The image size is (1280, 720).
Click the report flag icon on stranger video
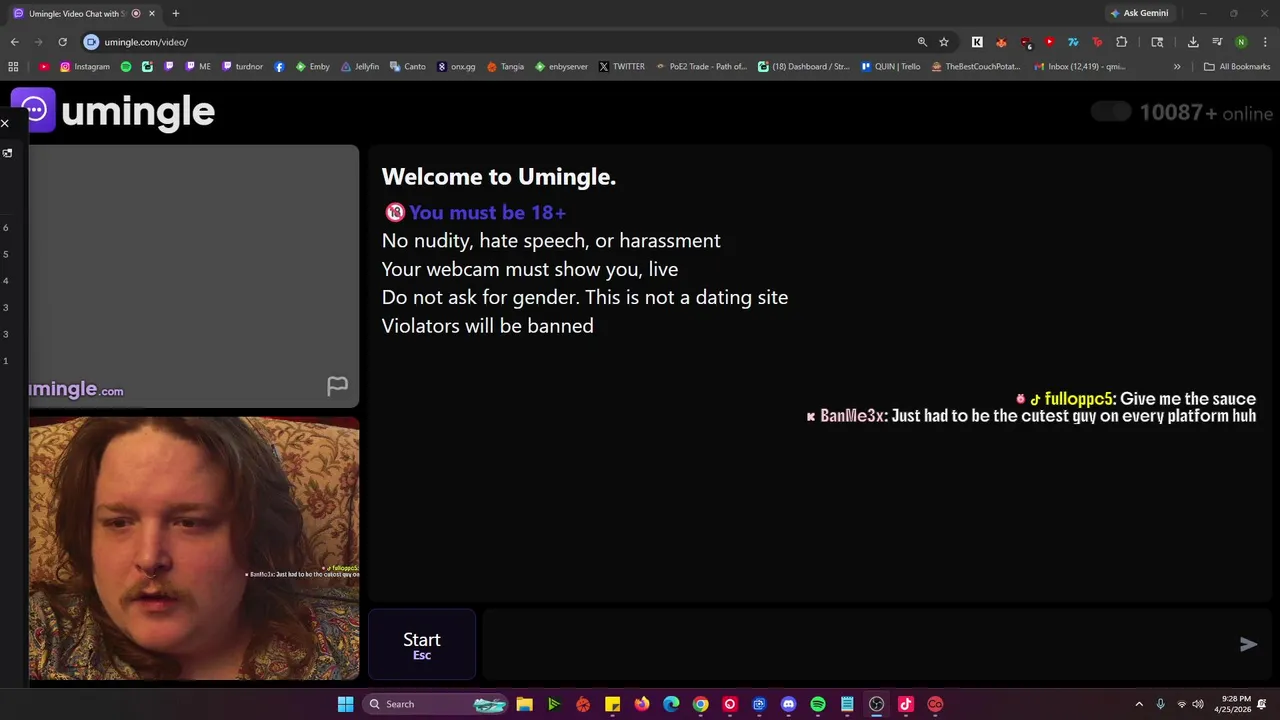click(338, 386)
